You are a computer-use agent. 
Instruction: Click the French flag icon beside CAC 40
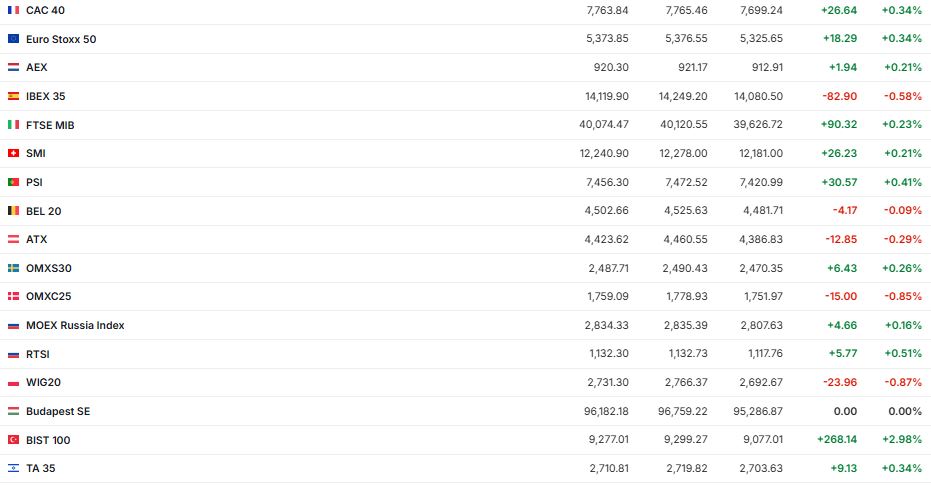pyautogui.click(x=13, y=10)
